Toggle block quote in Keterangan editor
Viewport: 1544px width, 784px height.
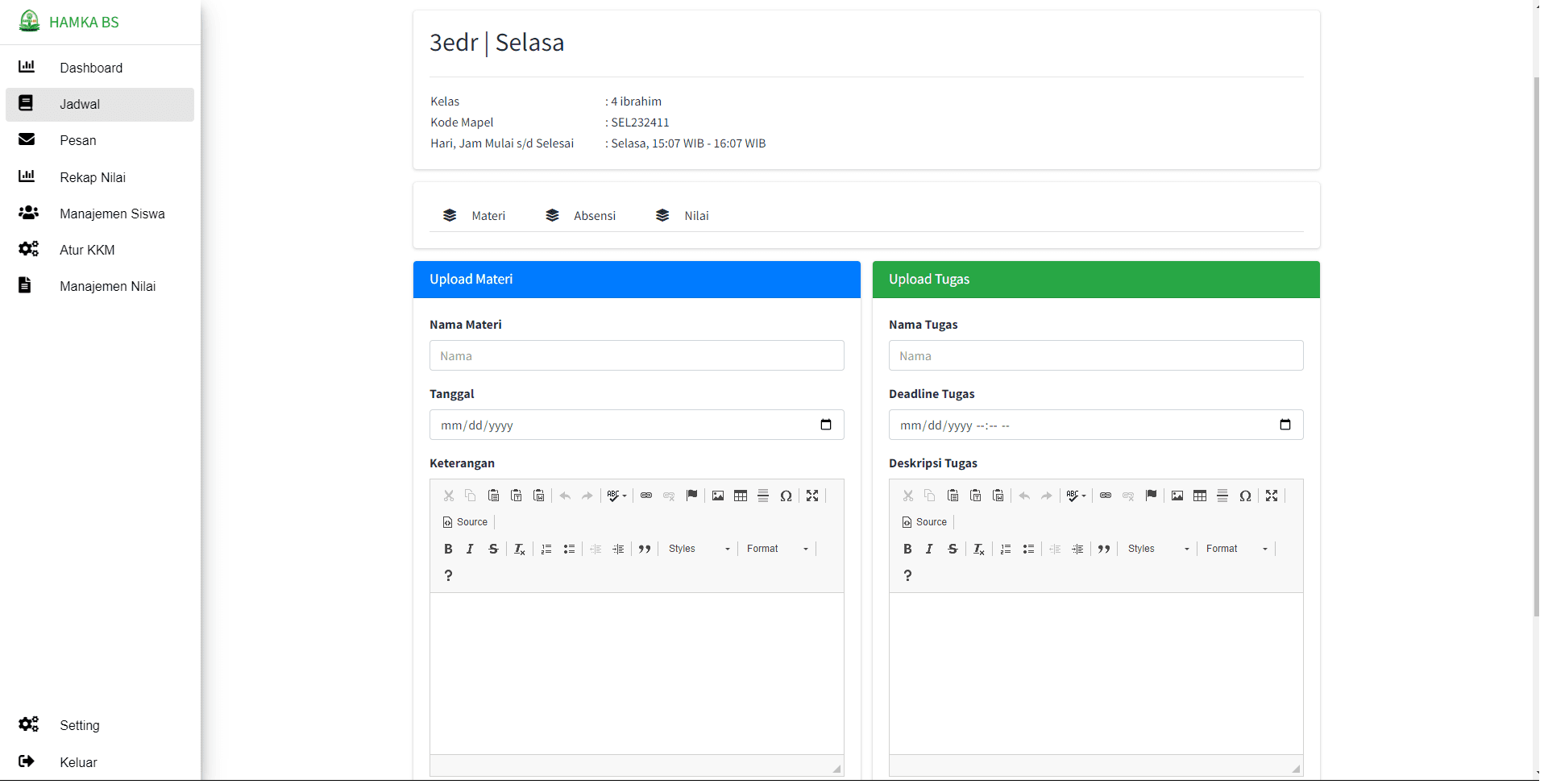tap(645, 549)
